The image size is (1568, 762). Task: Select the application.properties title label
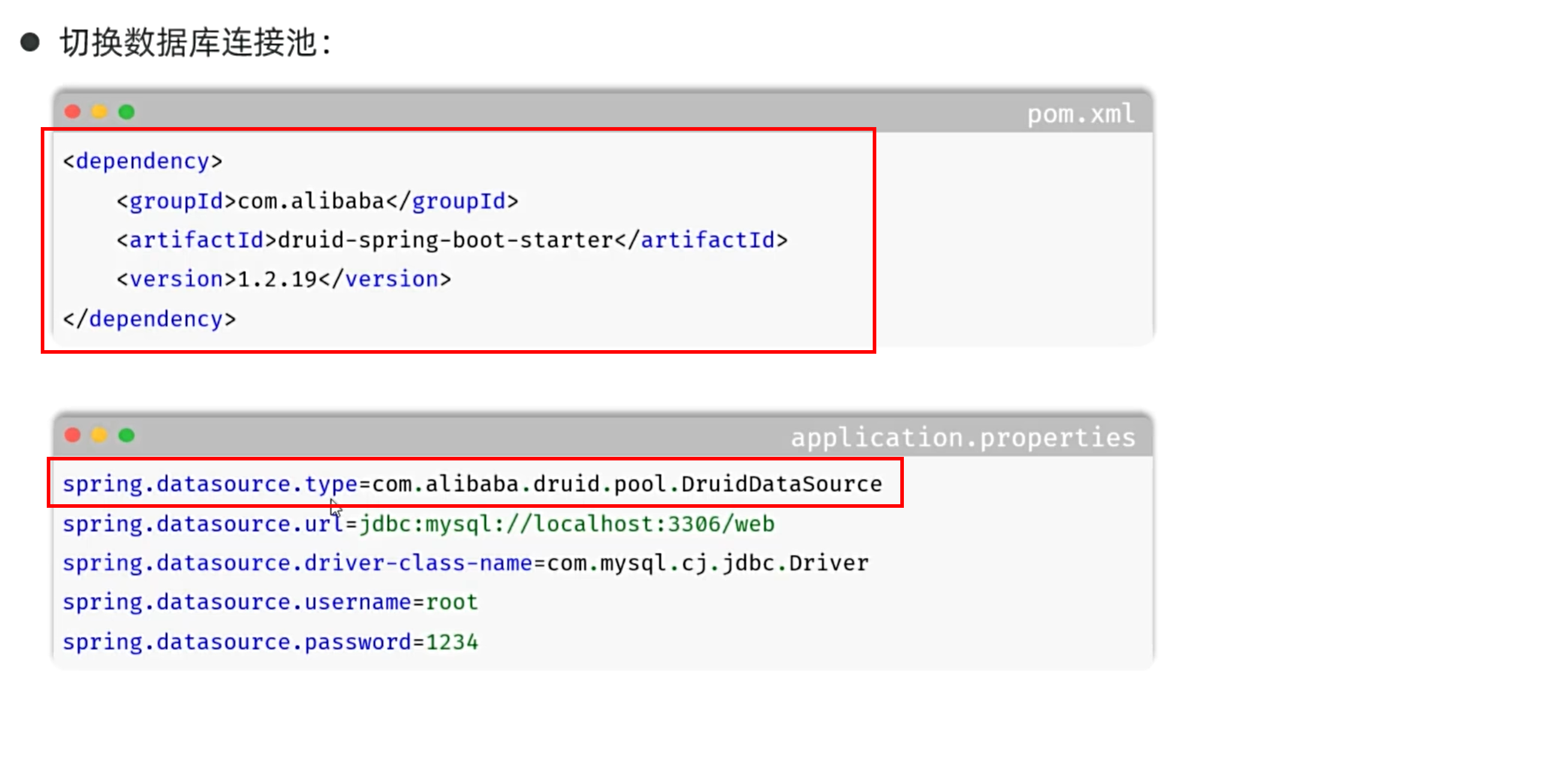[963, 438]
